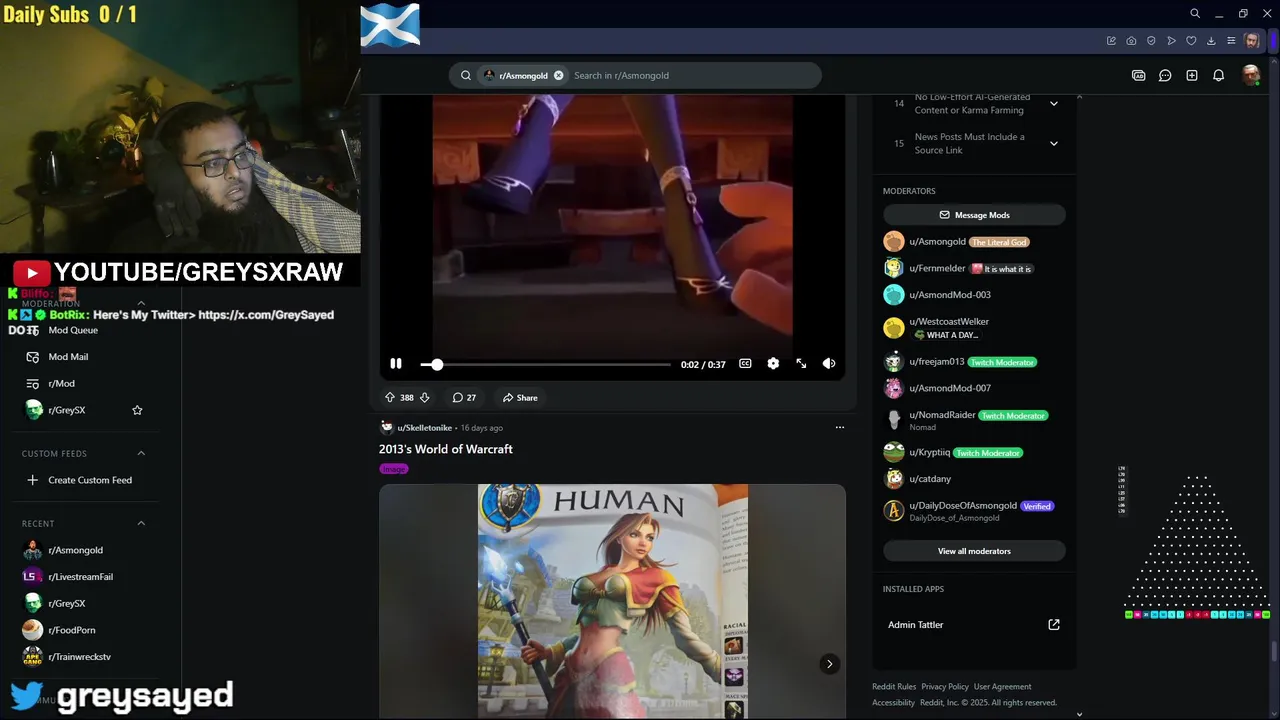This screenshot has height=720, width=1280.
Task: Pause the playing video
Action: (x=396, y=364)
